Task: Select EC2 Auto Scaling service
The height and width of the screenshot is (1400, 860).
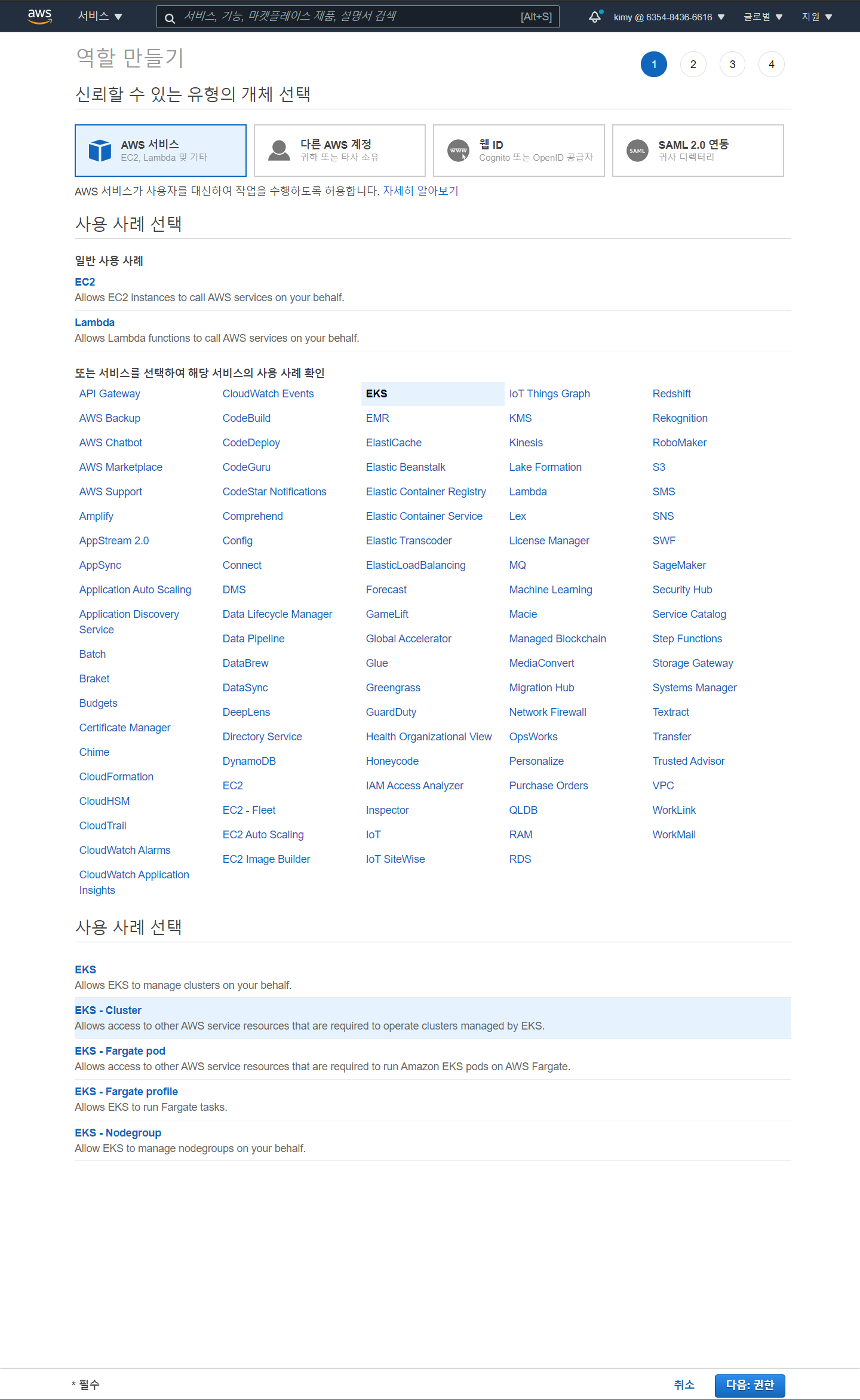Action: tap(263, 835)
